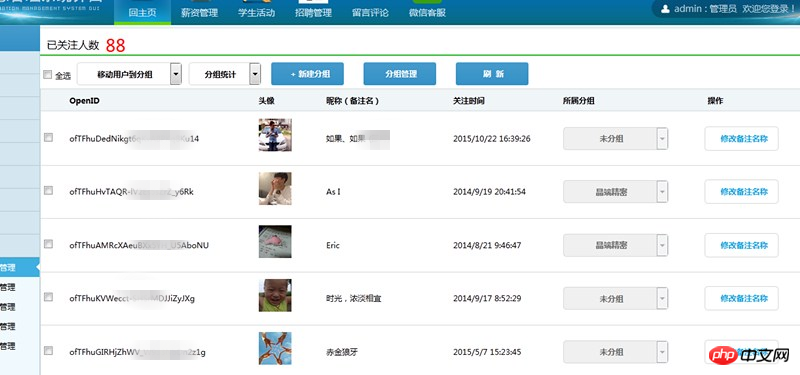800x375 pixels.
Task: Click the + 新建分组 button
Action: click(307, 74)
